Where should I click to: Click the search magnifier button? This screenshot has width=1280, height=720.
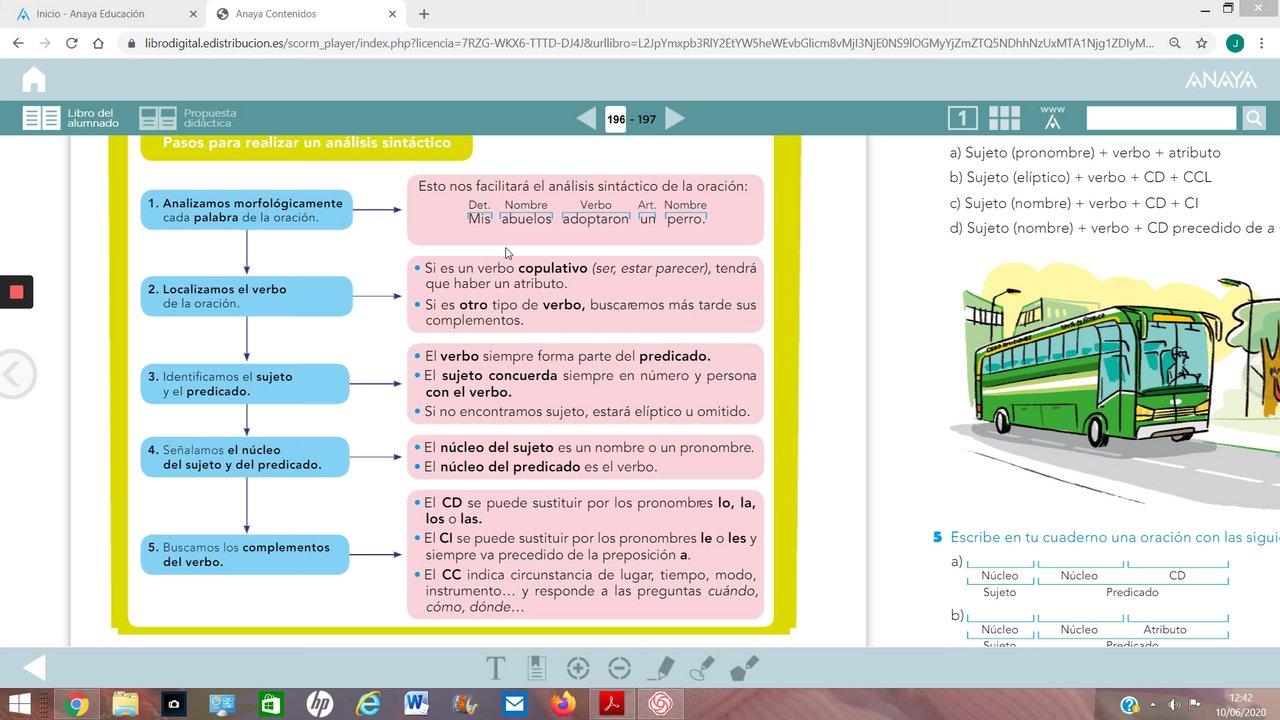pyautogui.click(x=1254, y=119)
